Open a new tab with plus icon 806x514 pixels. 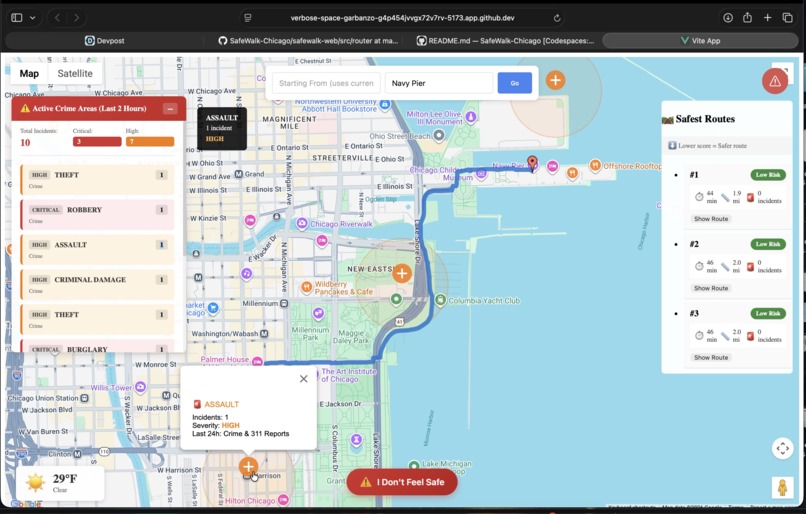(767, 17)
